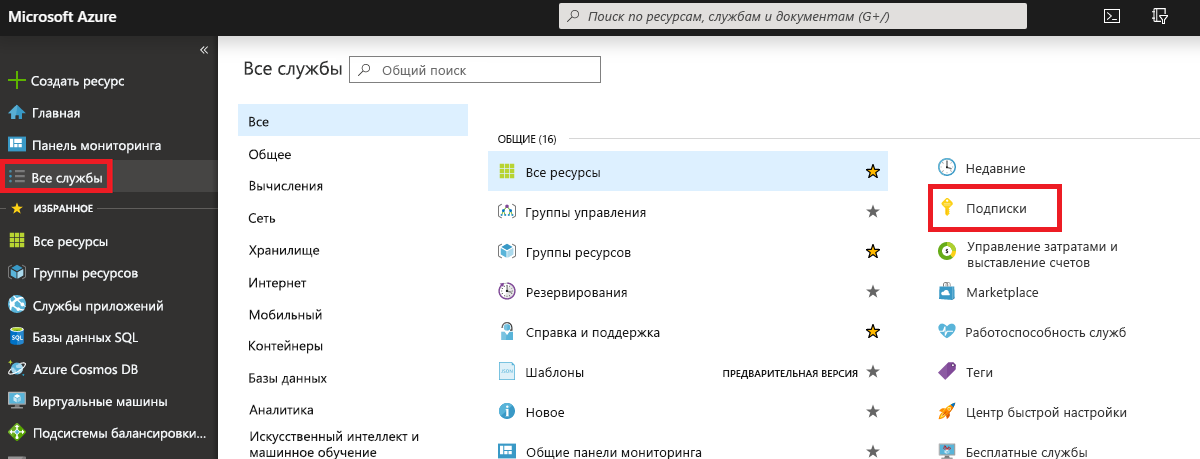Click the Главная label in the sidebar
Screen dimensions: 1200x459
56,113
